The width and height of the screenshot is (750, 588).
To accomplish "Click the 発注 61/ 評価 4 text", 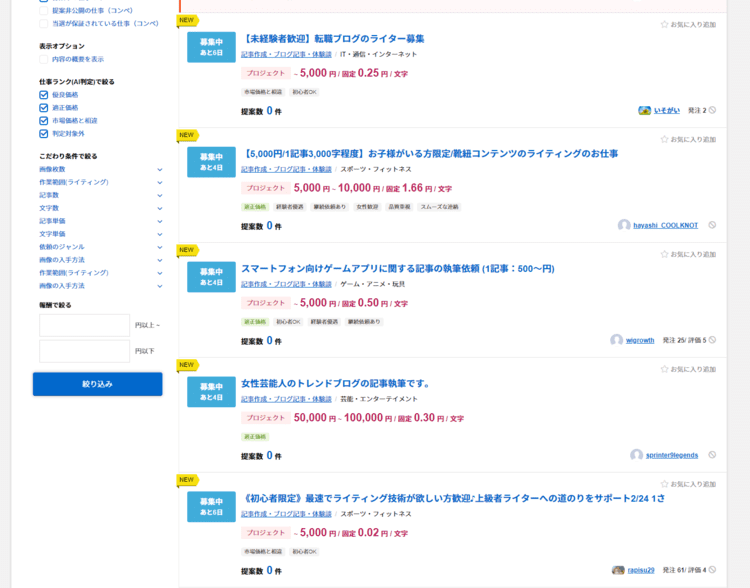I will 684,570.
